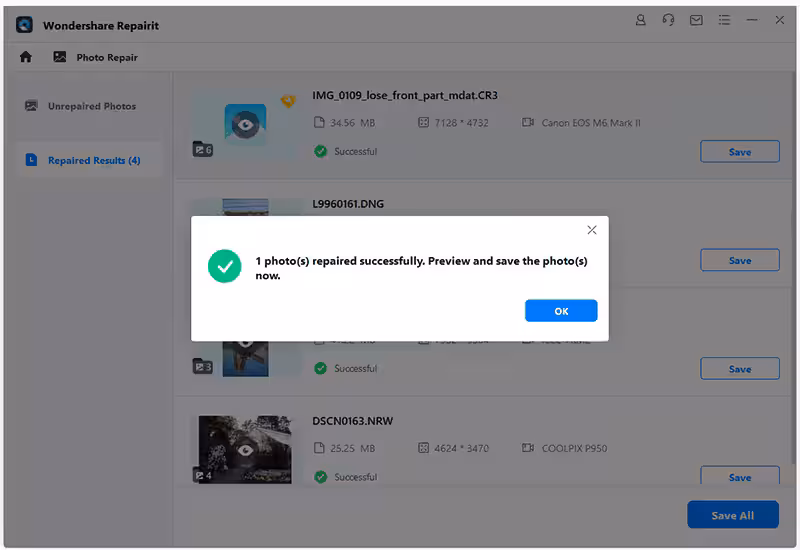
Task: Open the menu list icon in title bar
Action: (x=724, y=20)
